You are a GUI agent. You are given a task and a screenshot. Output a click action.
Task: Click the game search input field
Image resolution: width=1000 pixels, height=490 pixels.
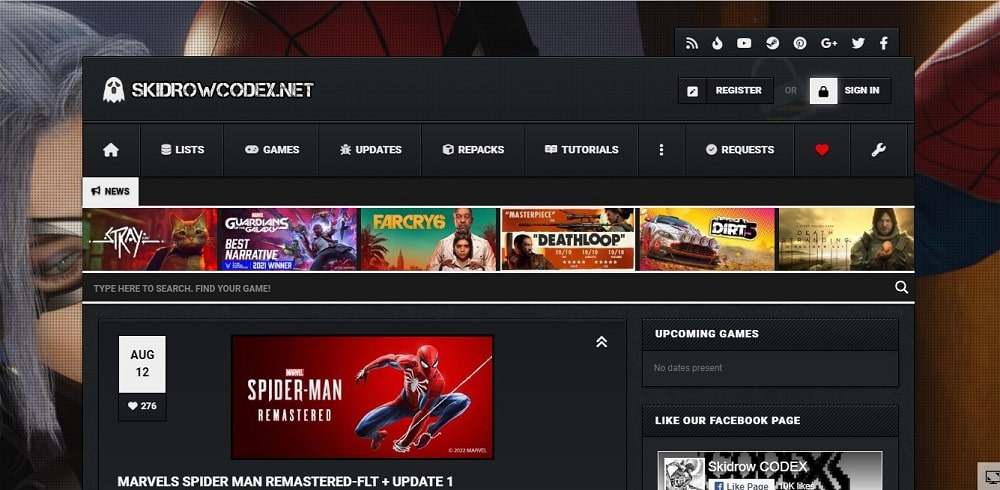[x=488, y=288]
